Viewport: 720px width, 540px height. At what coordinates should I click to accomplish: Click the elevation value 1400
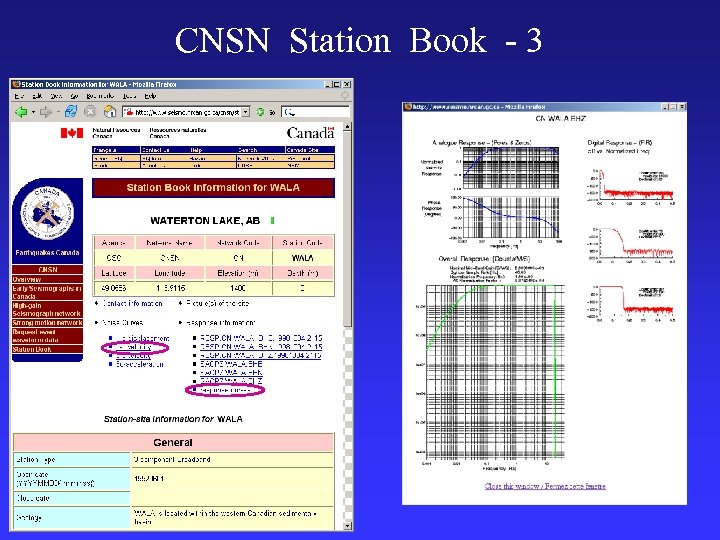point(238,288)
